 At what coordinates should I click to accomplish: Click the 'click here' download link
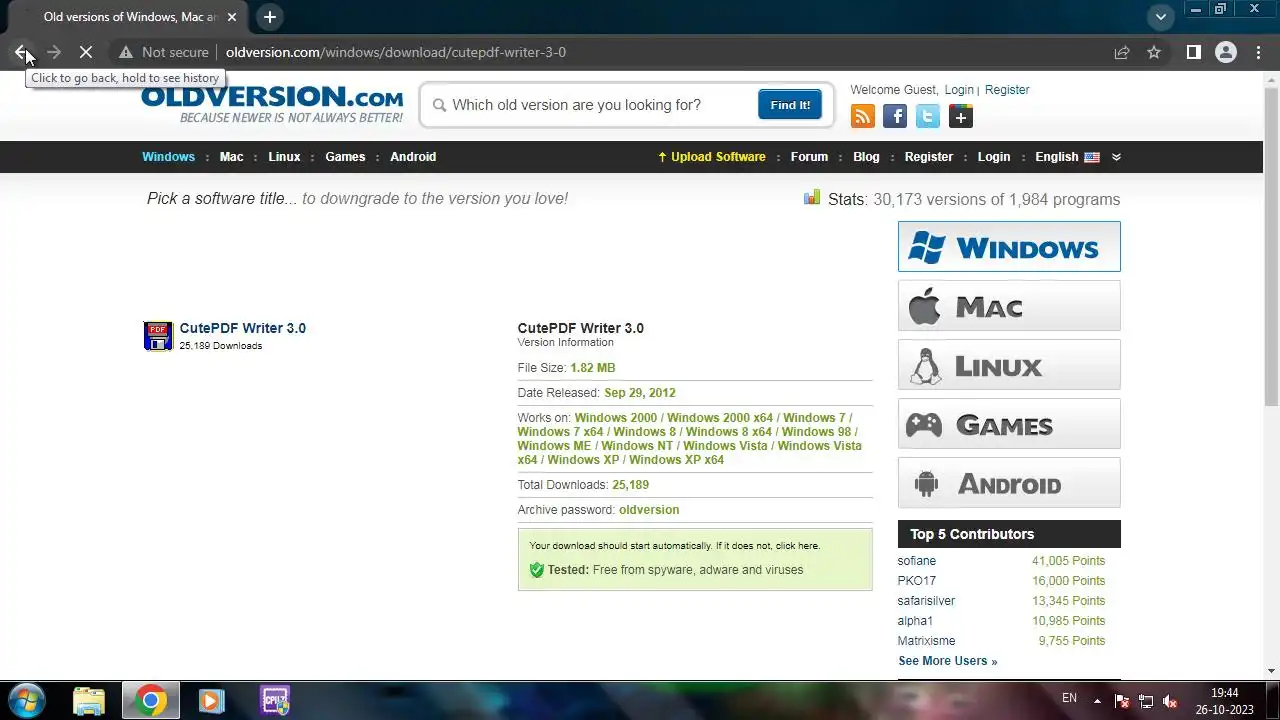tap(797, 546)
